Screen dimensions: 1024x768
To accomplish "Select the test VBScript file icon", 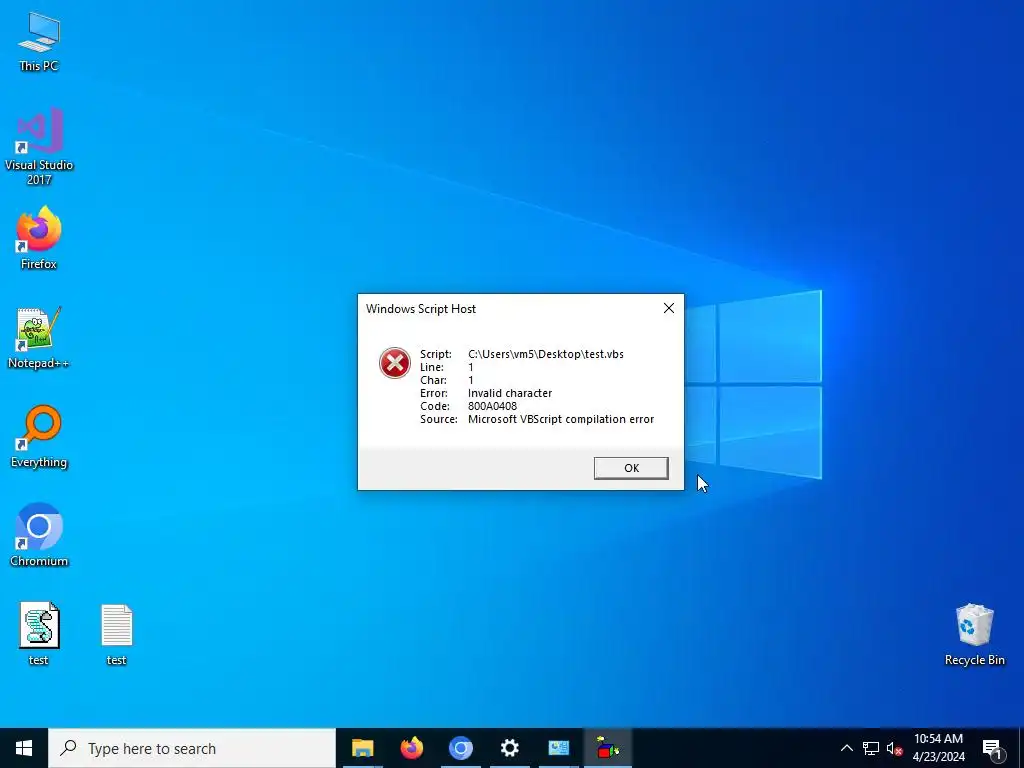I will 39,633.
